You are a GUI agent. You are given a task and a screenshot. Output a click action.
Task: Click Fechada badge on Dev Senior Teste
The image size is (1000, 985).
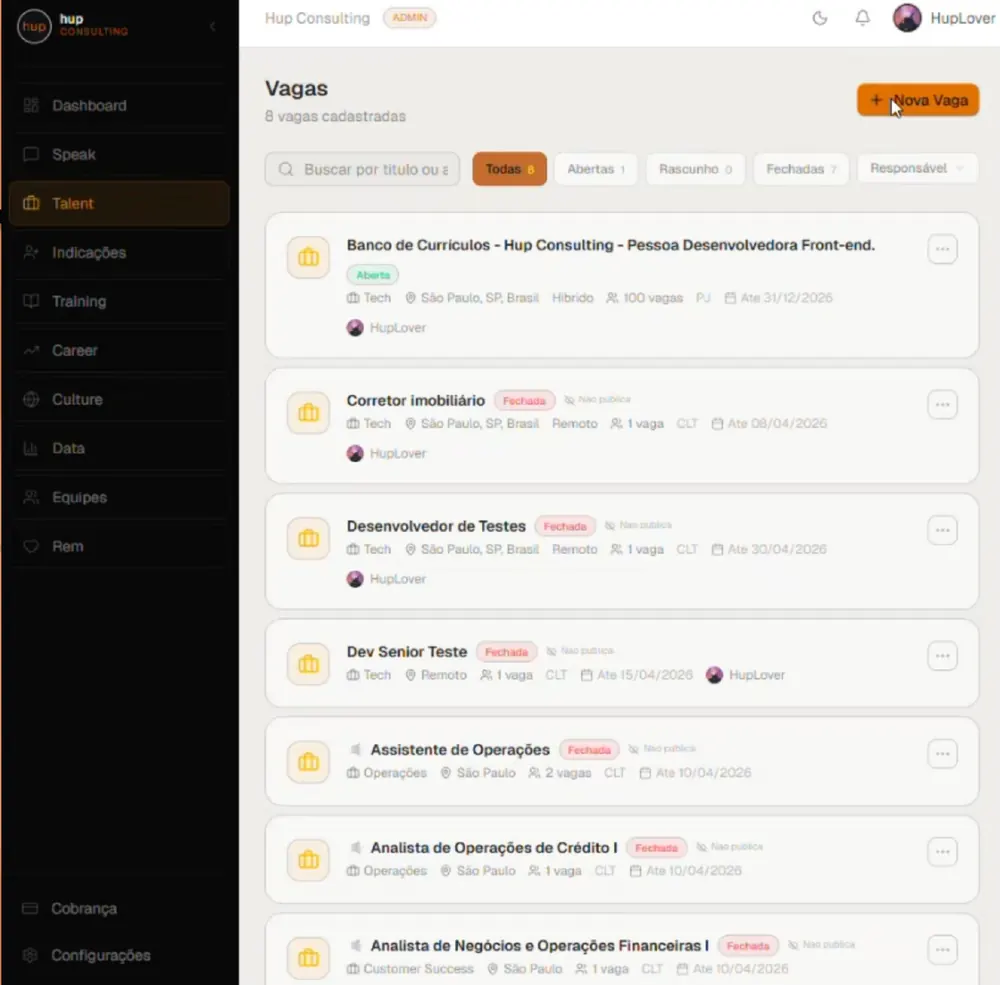pos(506,652)
